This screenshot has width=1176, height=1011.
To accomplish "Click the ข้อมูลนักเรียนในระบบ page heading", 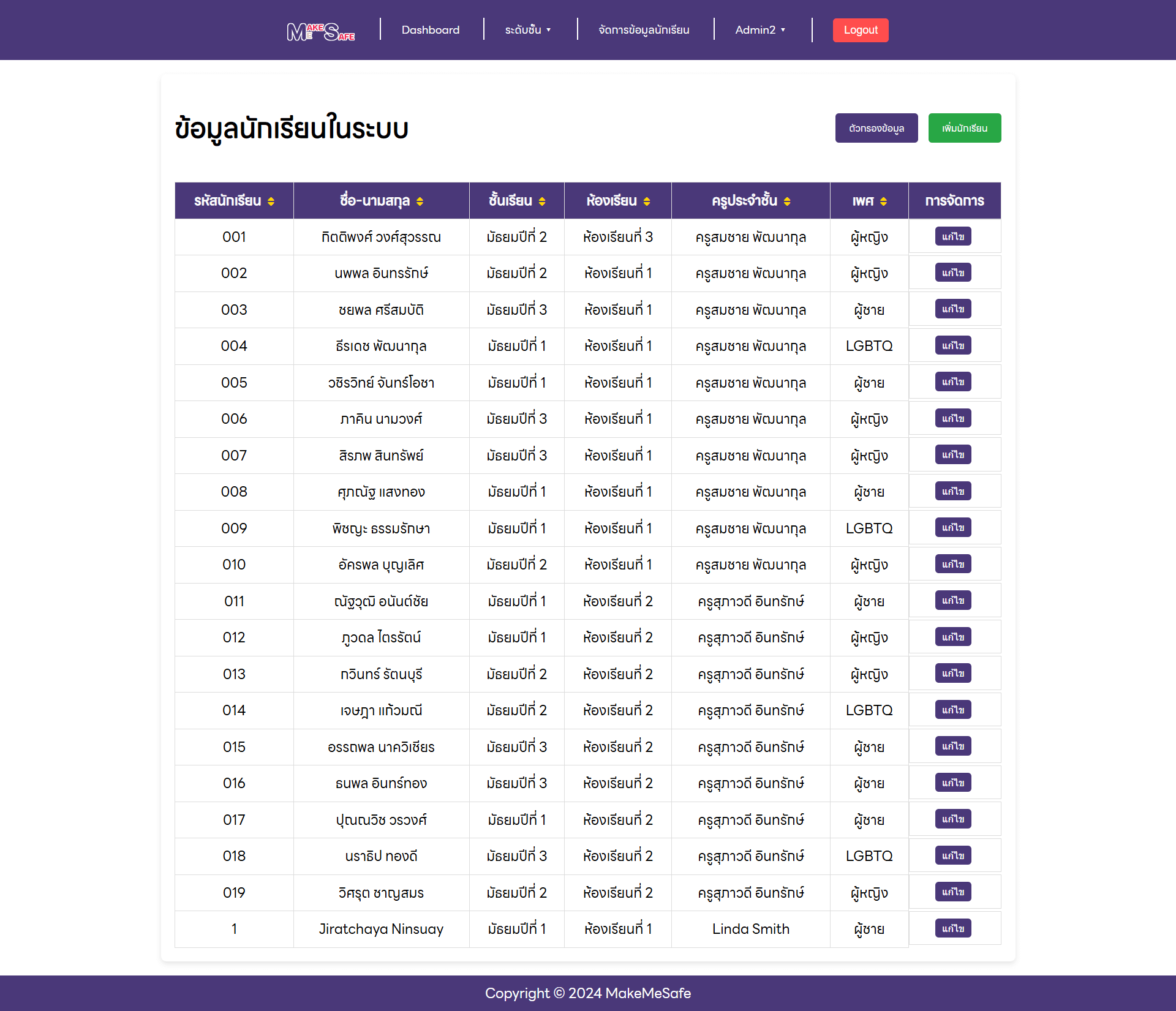I will click(292, 129).
